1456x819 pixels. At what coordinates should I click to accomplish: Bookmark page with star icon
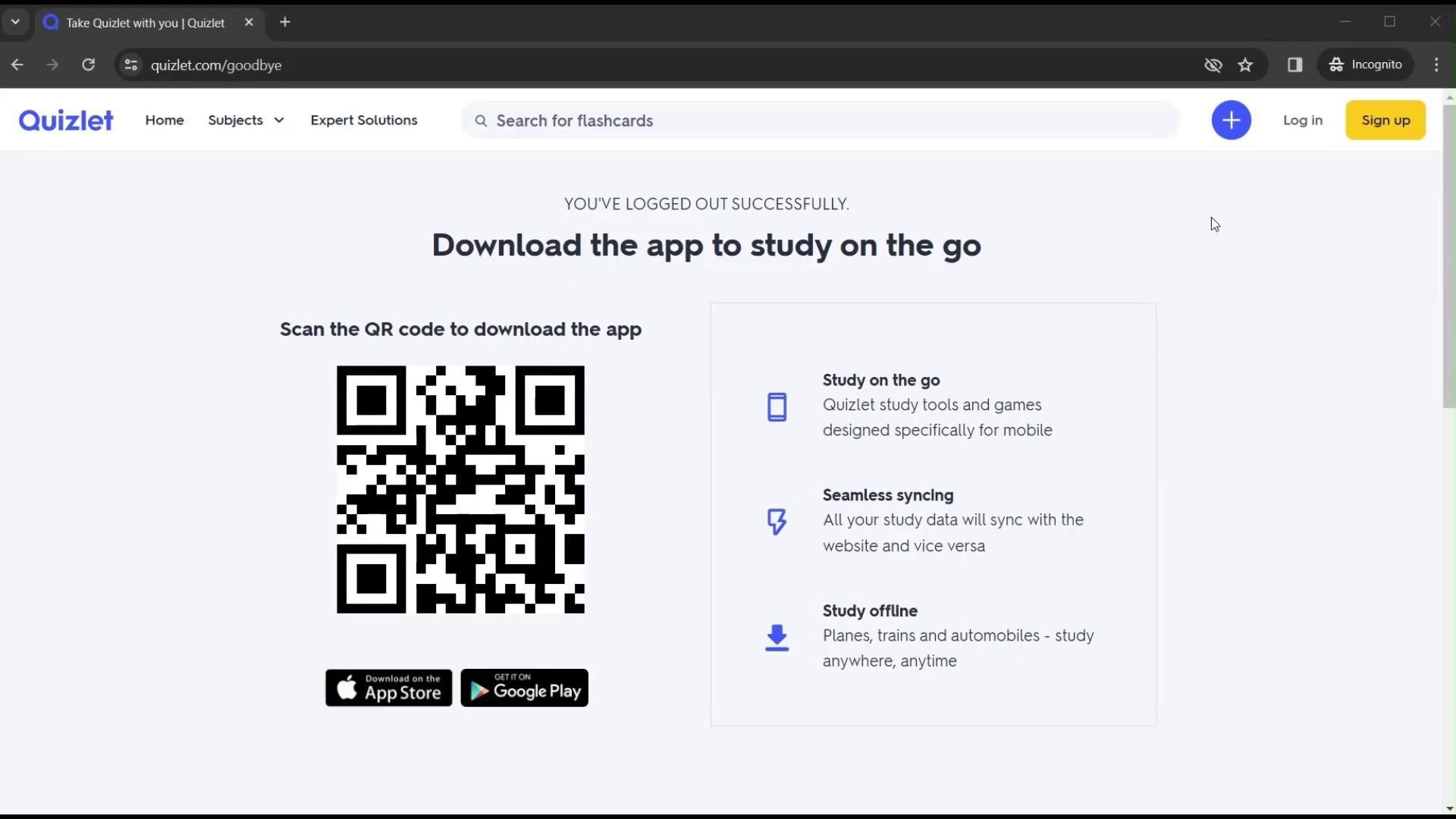(x=1245, y=65)
